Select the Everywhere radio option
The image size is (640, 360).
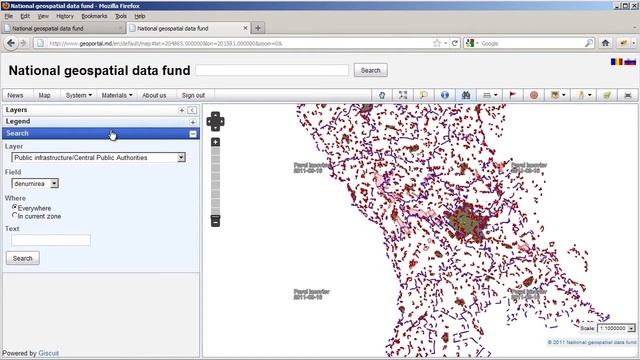point(15,207)
